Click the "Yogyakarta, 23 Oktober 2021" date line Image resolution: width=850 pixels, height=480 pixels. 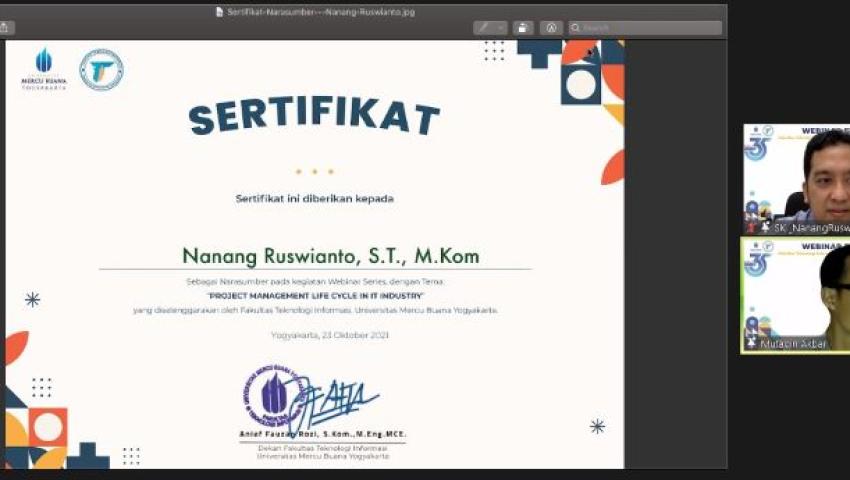(x=330, y=335)
